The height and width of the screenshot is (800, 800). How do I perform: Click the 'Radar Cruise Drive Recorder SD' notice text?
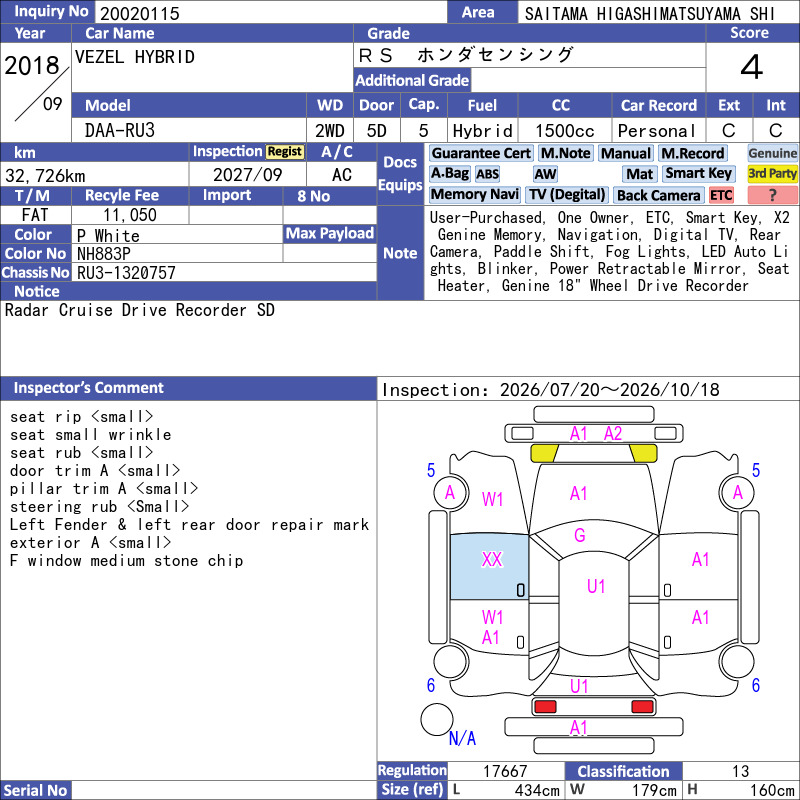139,310
